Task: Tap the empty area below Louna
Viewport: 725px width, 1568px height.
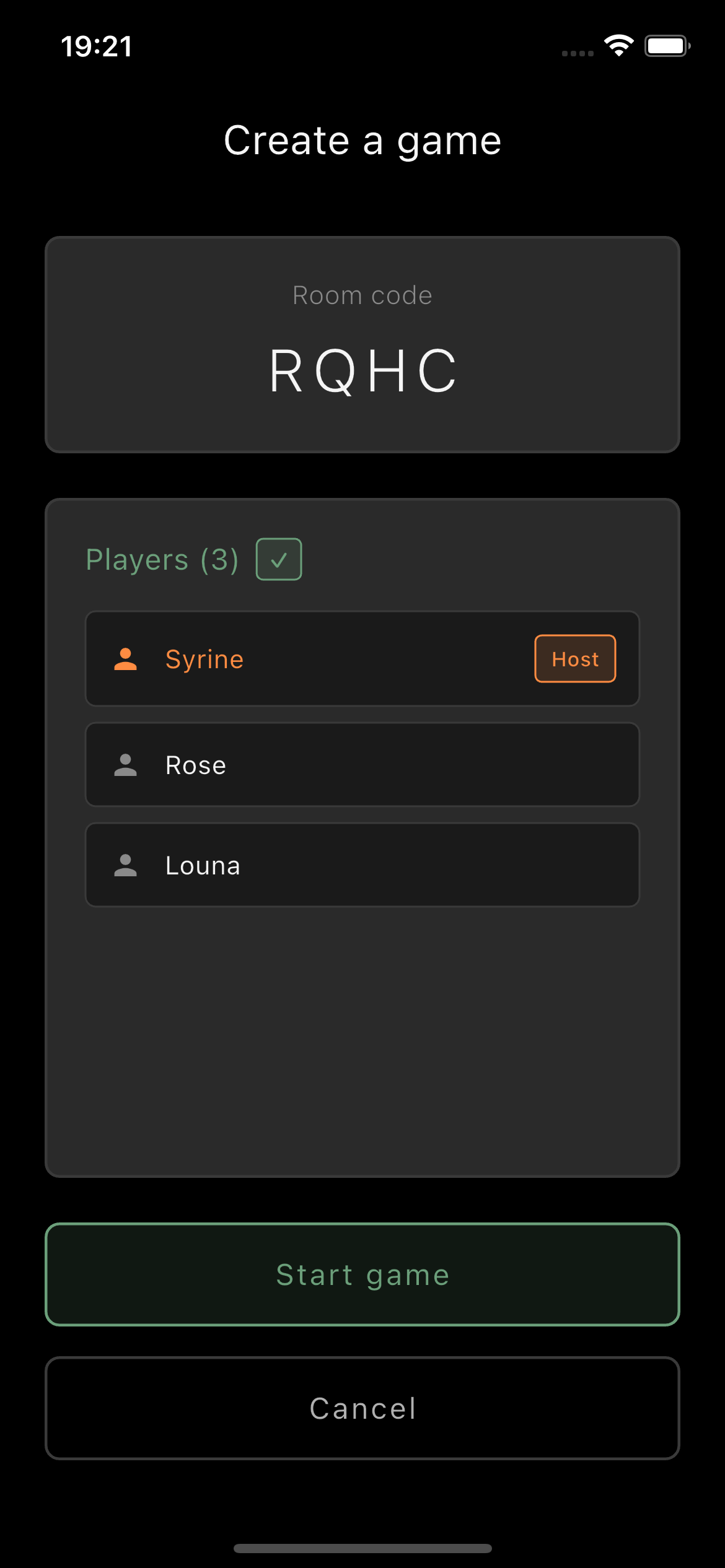Action: click(362, 1040)
